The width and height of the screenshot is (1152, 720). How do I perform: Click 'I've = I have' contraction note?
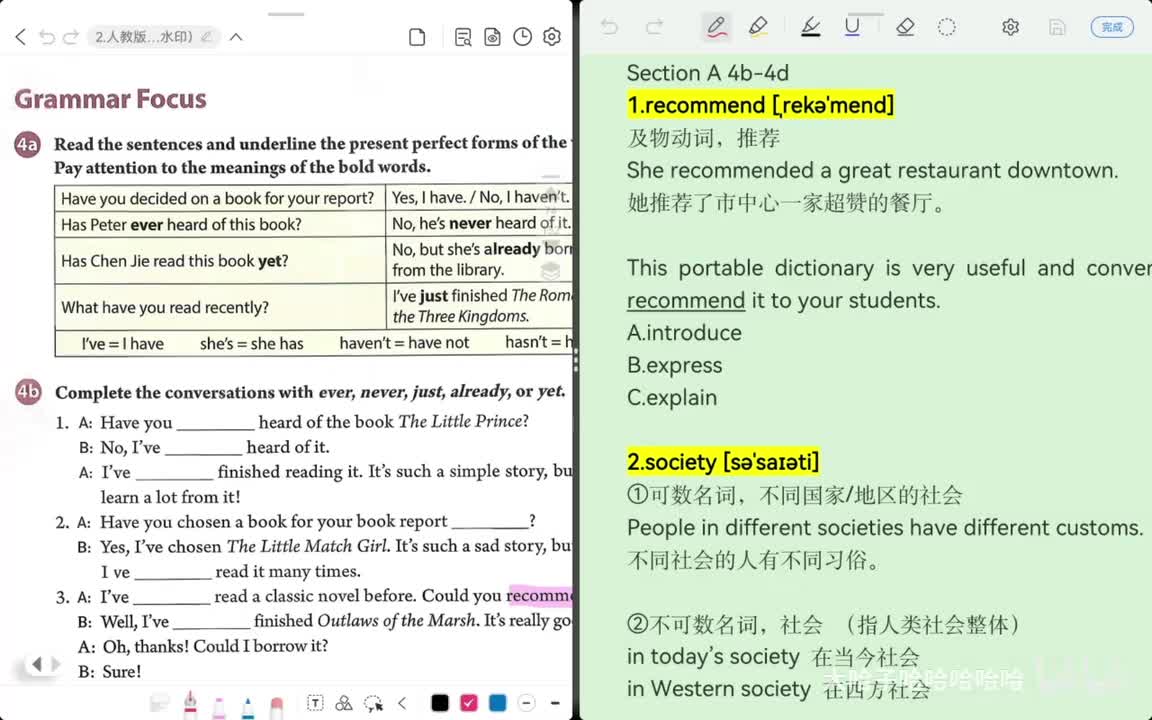[x=123, y=344]
